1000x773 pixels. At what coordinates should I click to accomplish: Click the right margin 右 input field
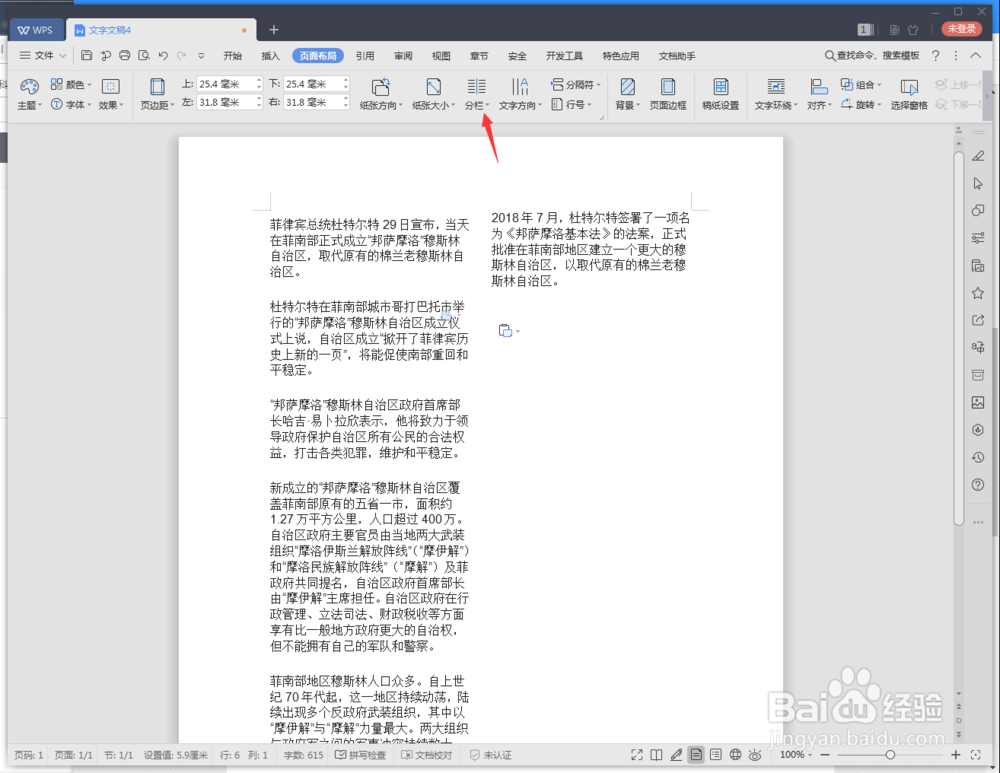click(316, 102)
